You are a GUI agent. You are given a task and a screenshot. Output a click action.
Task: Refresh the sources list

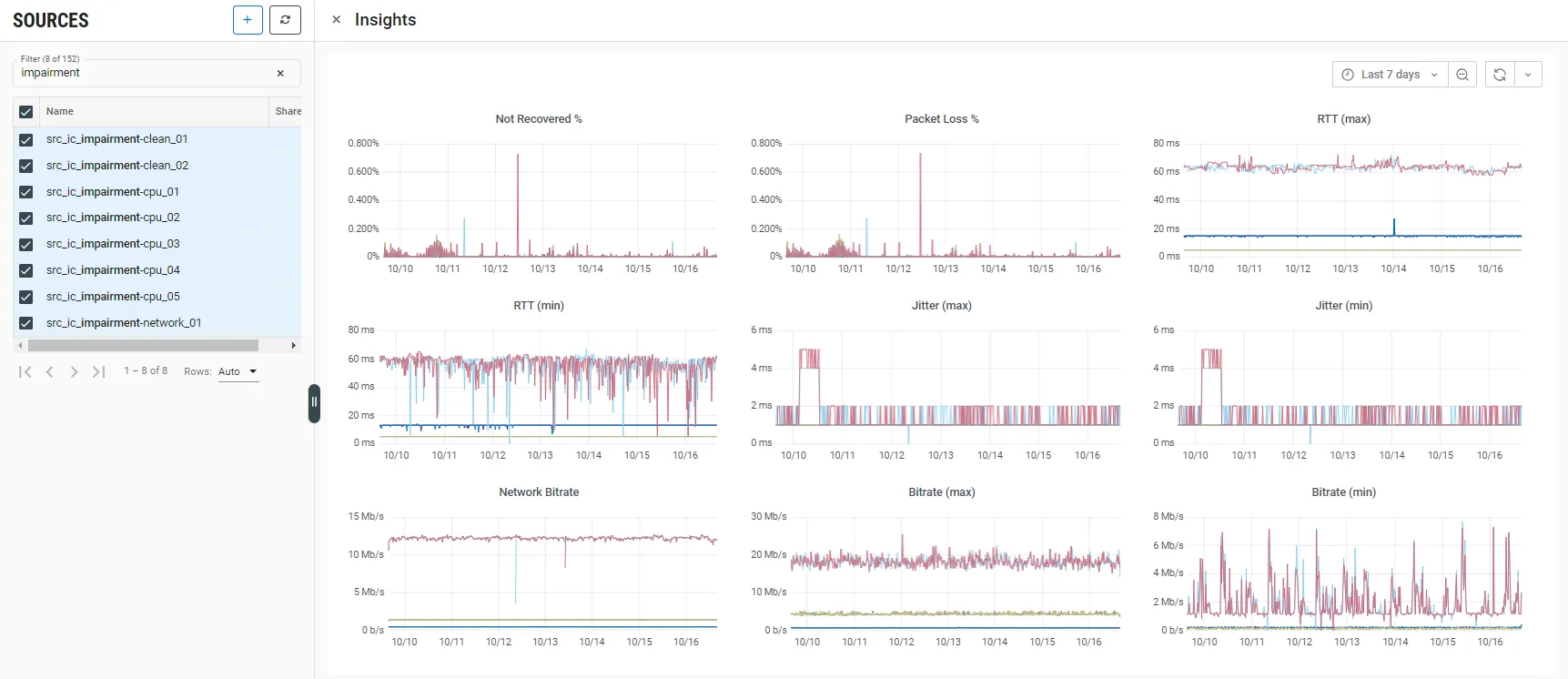click(285, 20)
